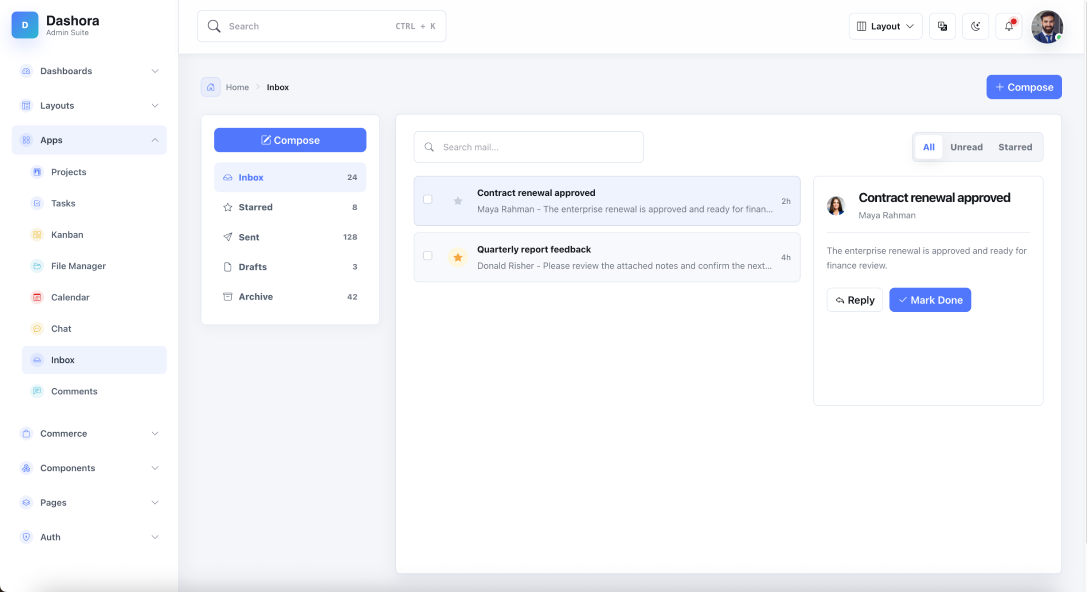Viewport: 1087px width, 592px height.
Task: Expand the Components menu chevron
Action: pos(155,468)
